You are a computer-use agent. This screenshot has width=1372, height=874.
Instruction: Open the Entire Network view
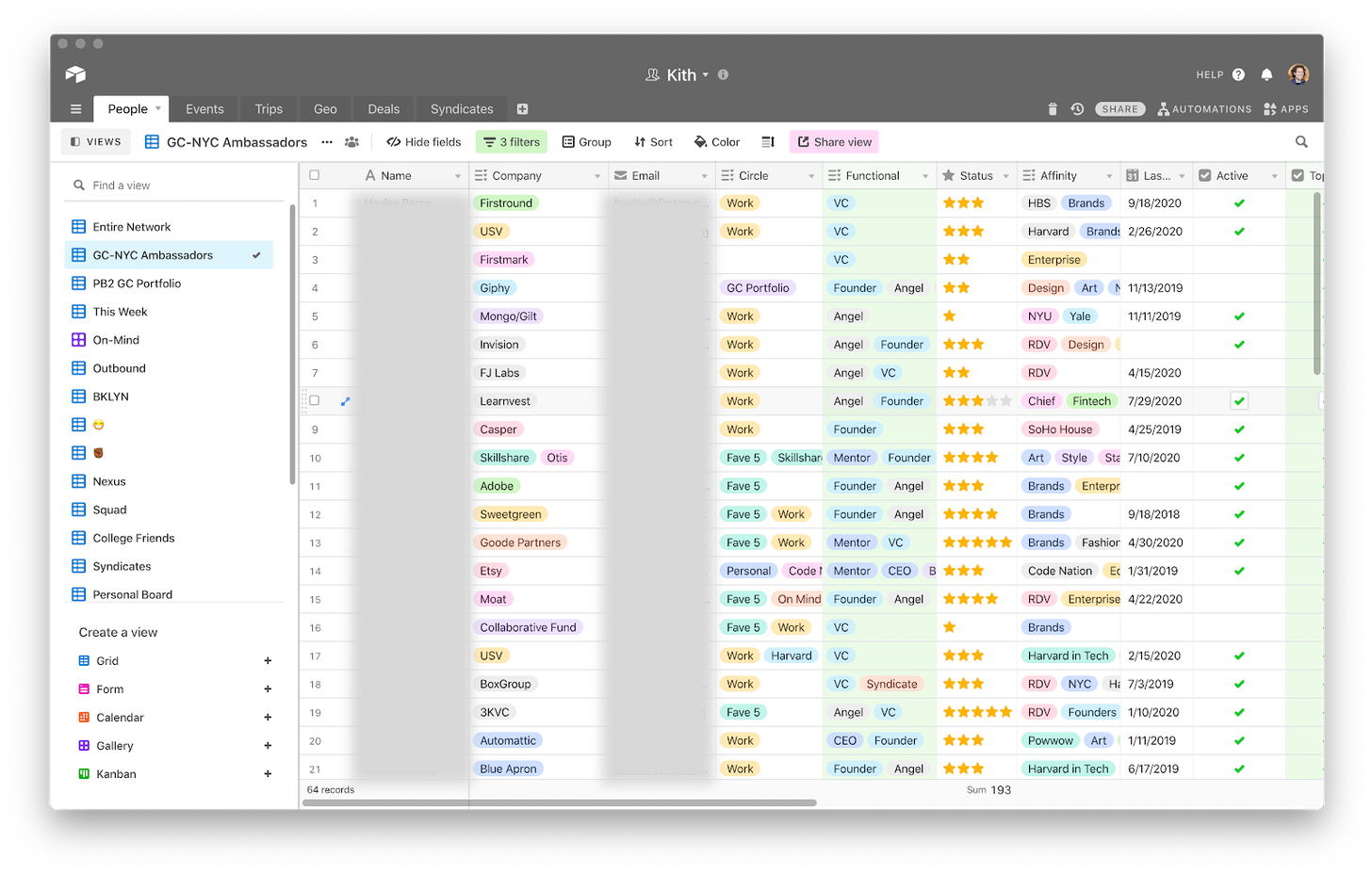132,227
